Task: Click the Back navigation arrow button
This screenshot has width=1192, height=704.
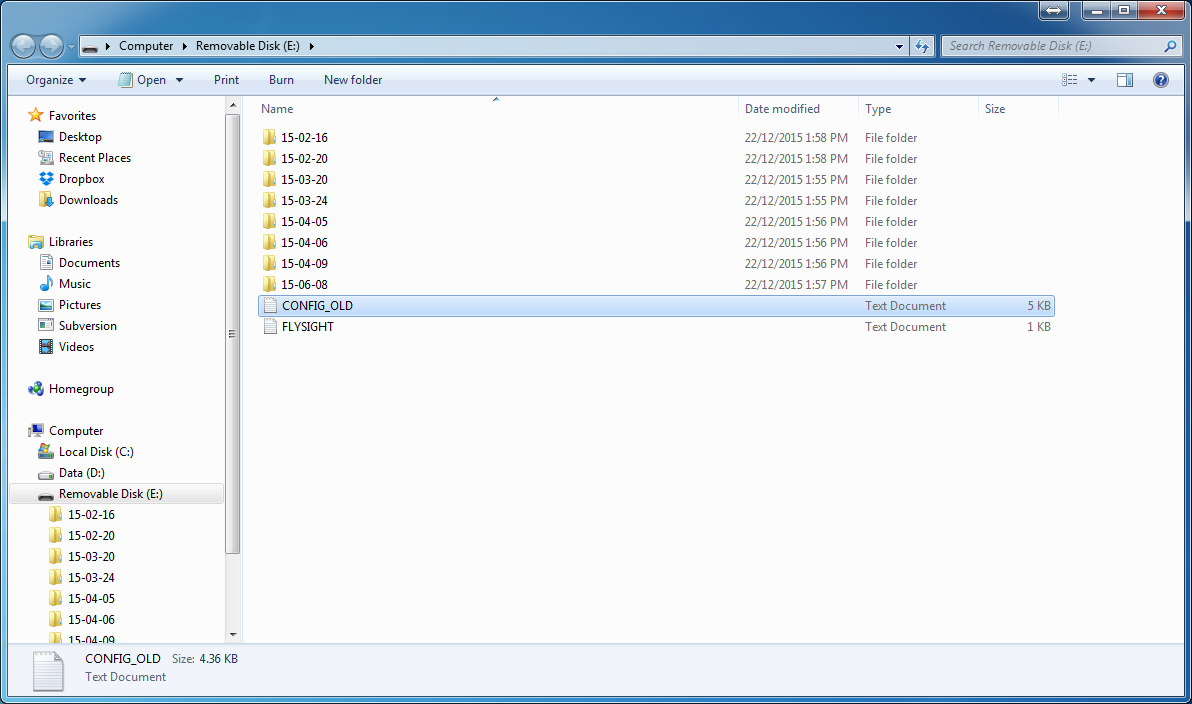Action: pos(24,46)
